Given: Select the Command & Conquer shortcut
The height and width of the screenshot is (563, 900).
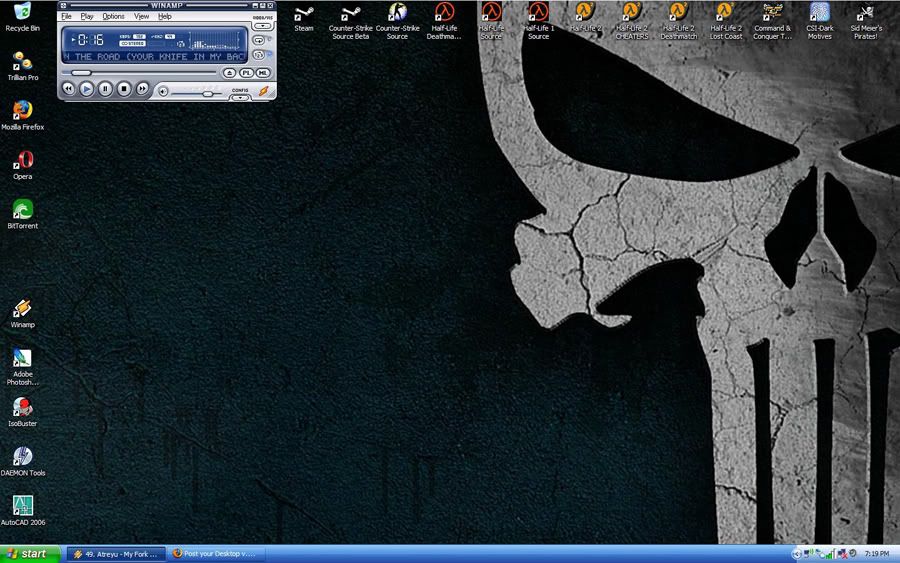Looking at the screenshot, I should (x=773, y=21).
